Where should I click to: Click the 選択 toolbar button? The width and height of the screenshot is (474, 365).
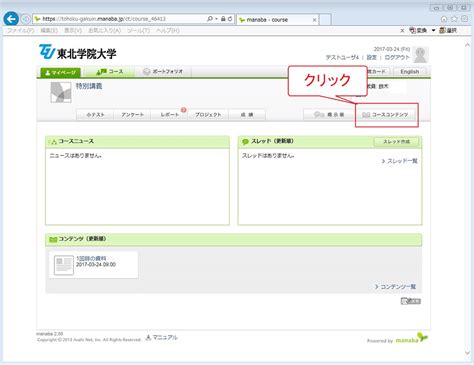[448, 30]
